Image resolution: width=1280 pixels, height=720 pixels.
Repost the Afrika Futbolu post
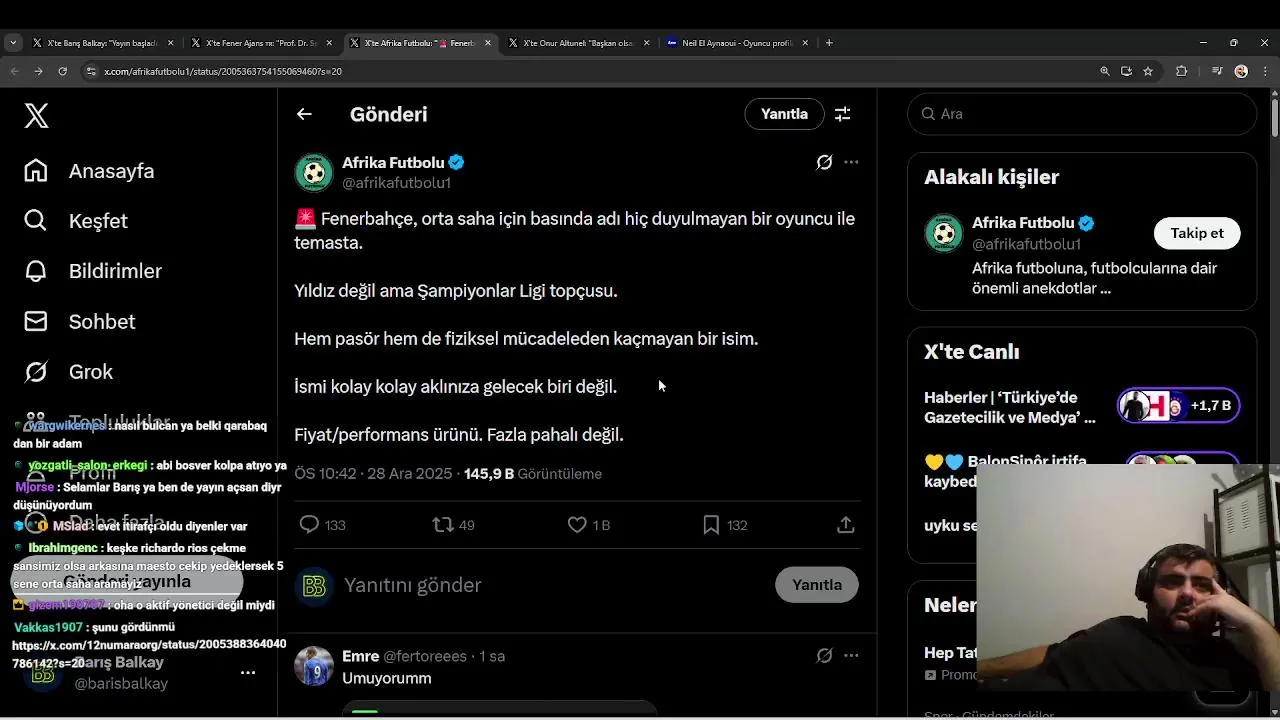pyautogui.click(x=443, y=525)
